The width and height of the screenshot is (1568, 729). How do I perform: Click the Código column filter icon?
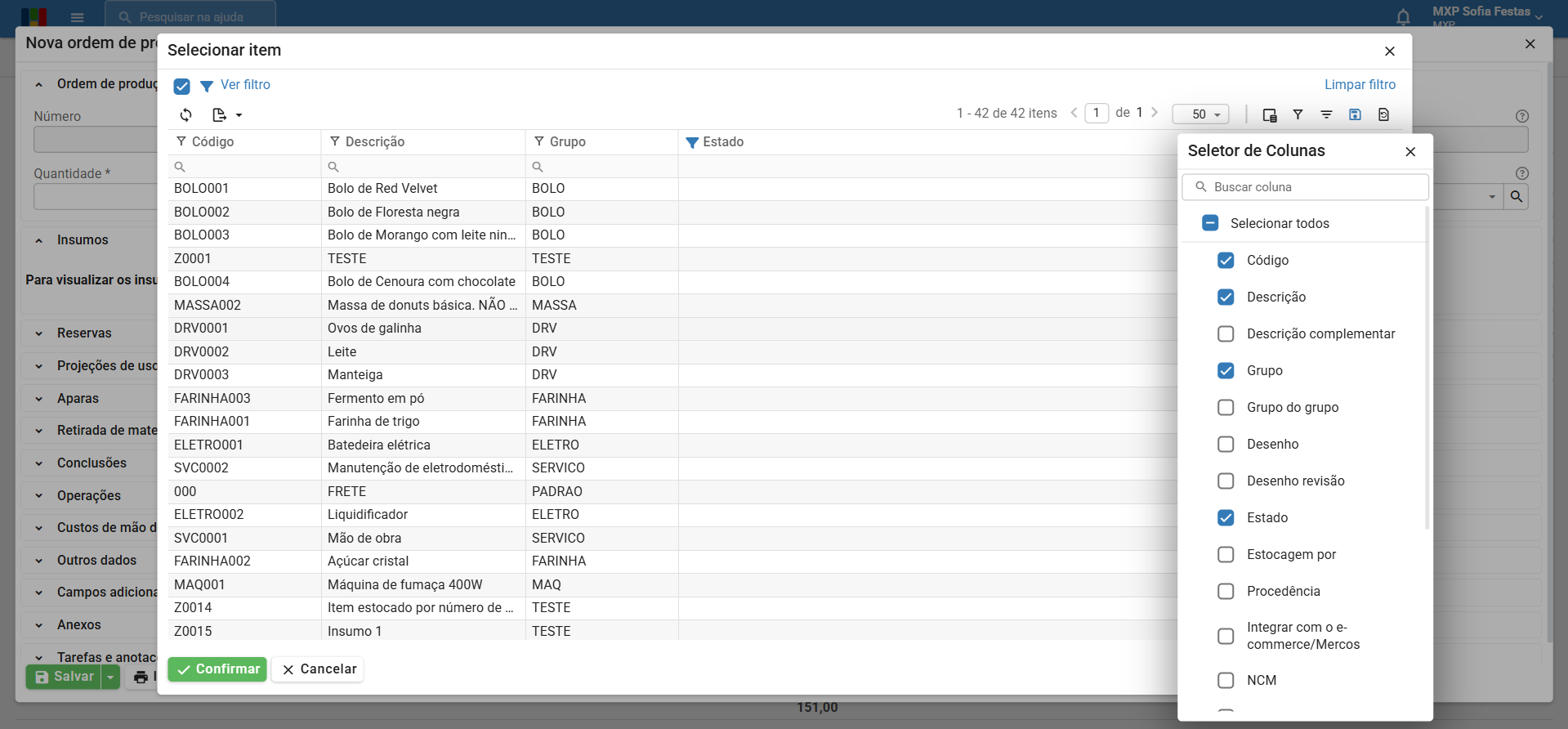(181, 141)
